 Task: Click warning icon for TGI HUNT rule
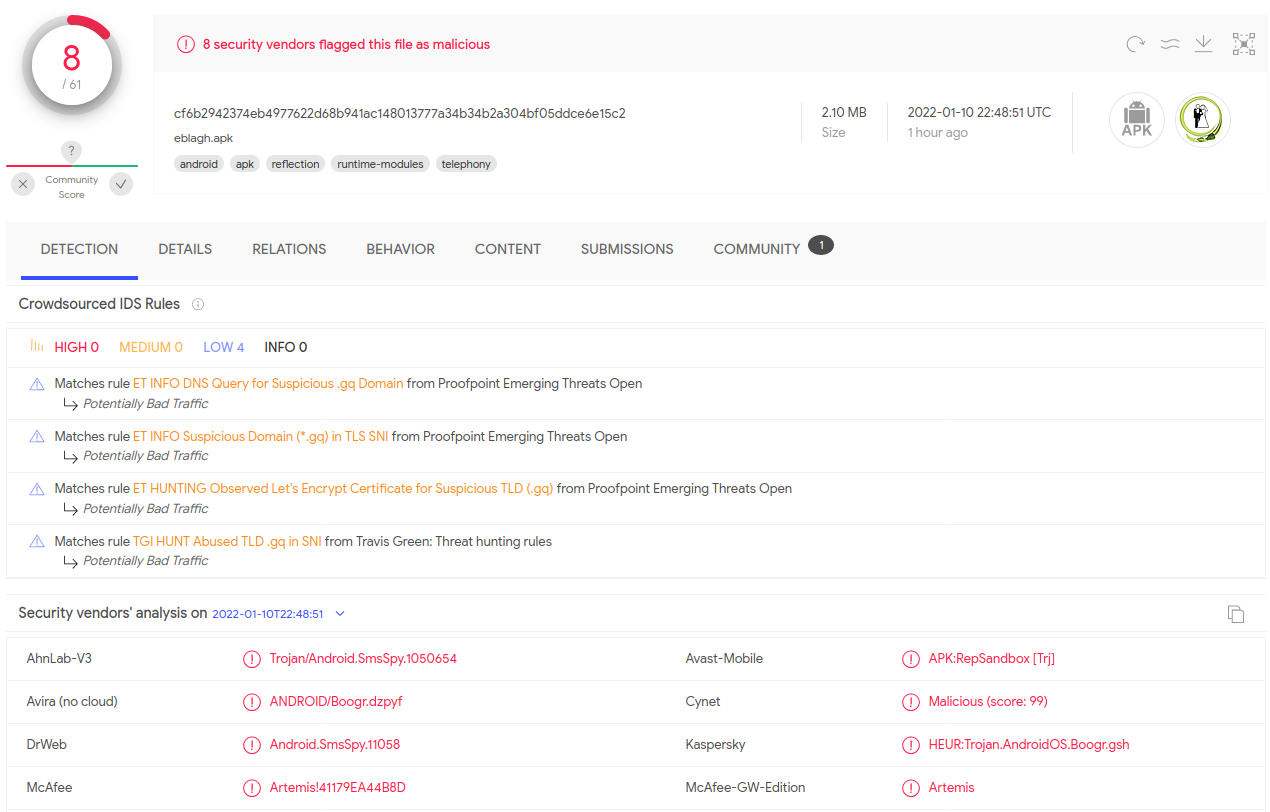[x=37, y=541]
